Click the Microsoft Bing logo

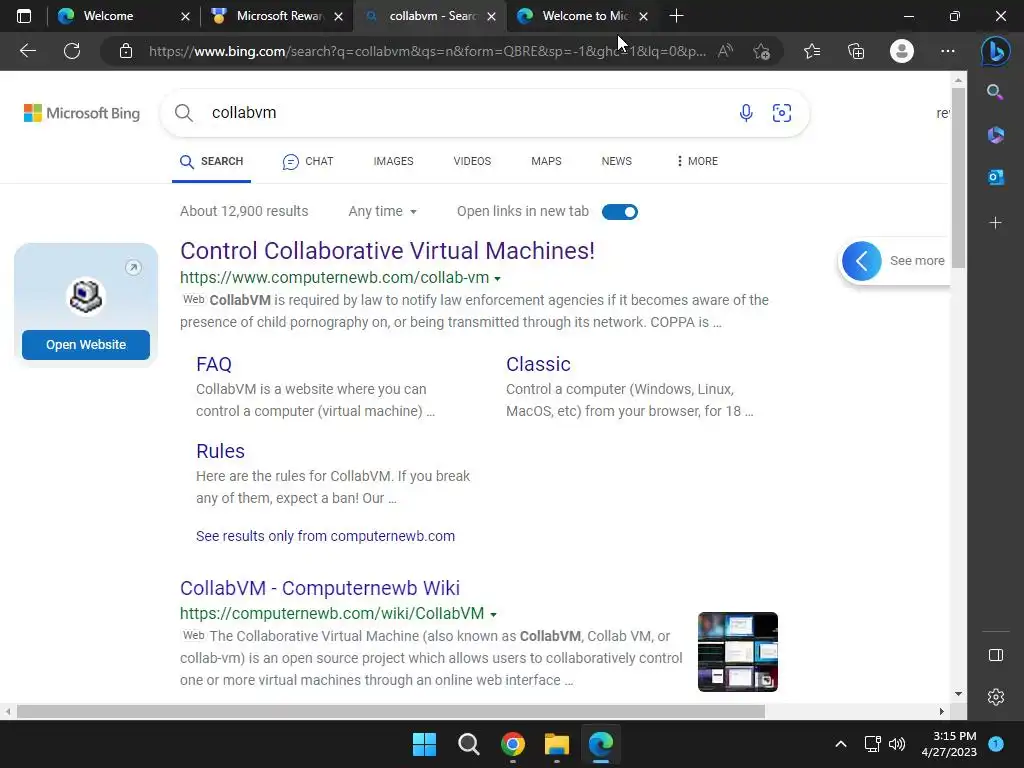tap(82, 113)
